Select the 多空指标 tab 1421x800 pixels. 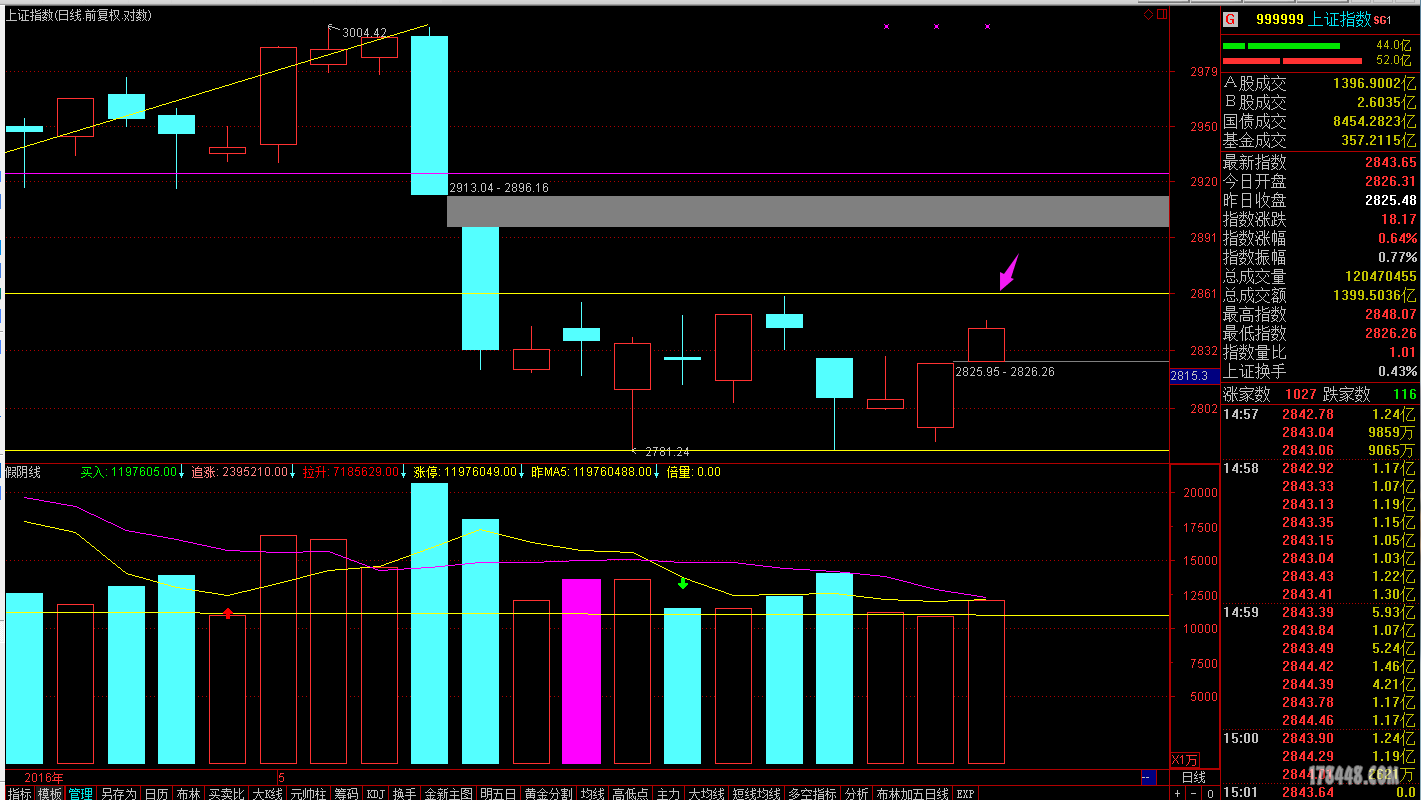click(812, 793)
